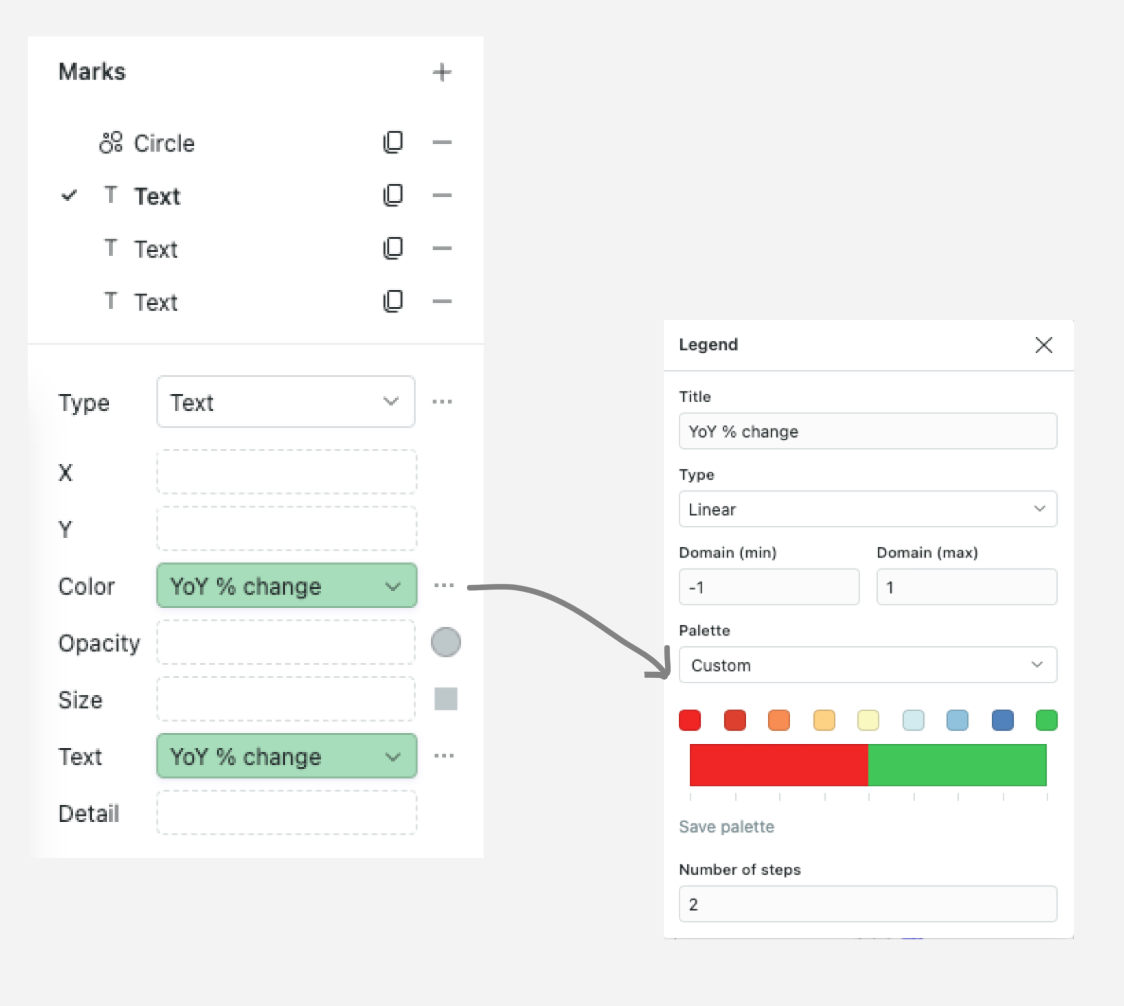Pick the red palette swatch
This screenshot has height=1006, width=1124.
pos(690,720)
